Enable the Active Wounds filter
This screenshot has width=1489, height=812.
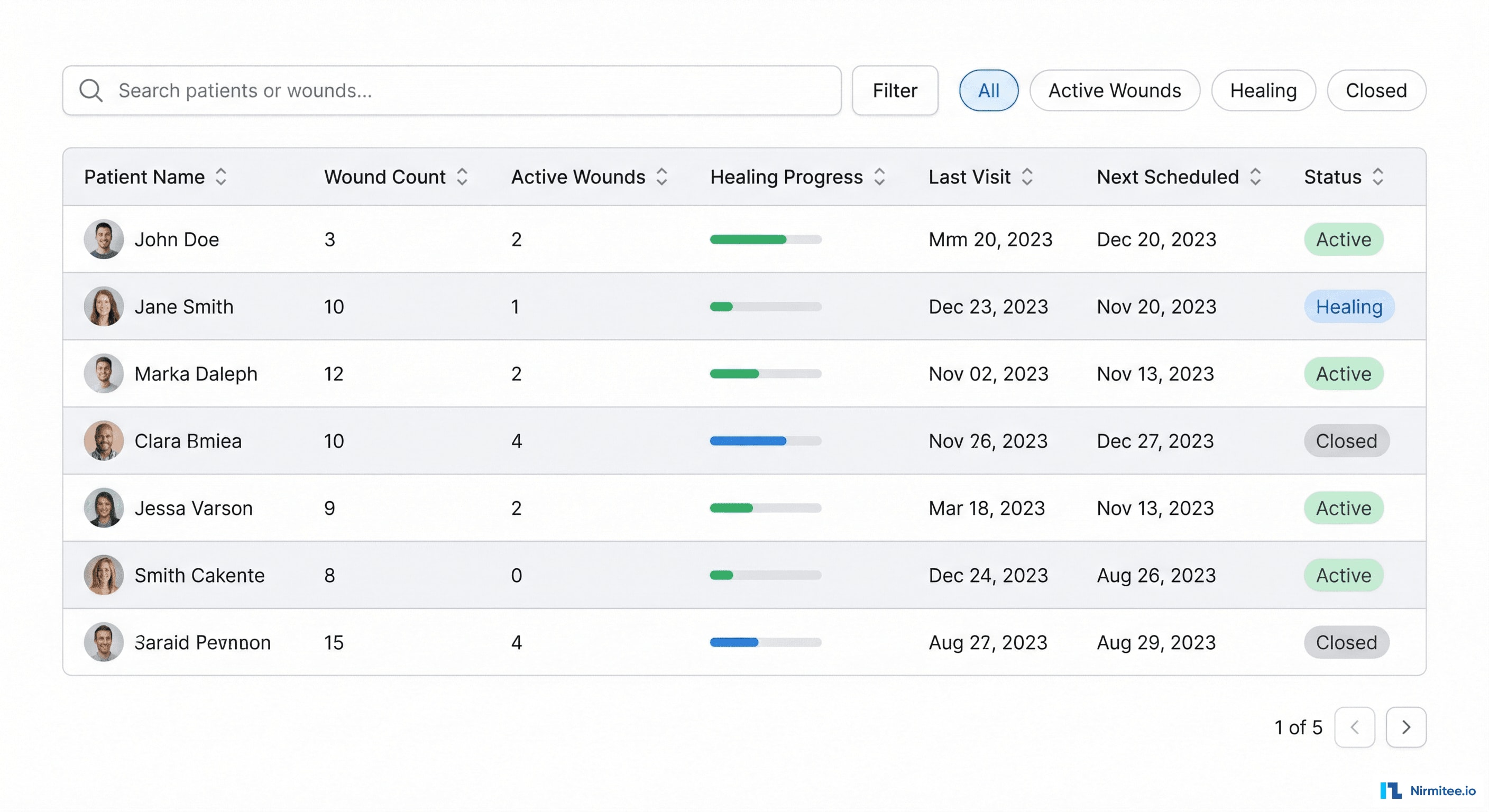coord(1114,90)
